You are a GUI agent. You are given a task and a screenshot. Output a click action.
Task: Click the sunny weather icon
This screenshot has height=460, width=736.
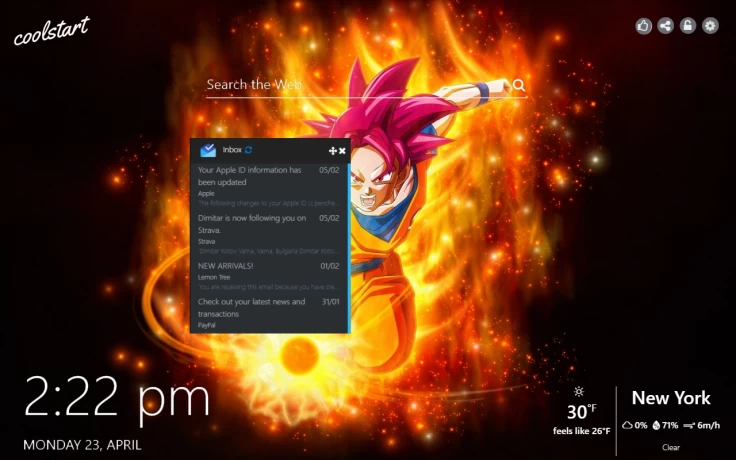[579, 391]
